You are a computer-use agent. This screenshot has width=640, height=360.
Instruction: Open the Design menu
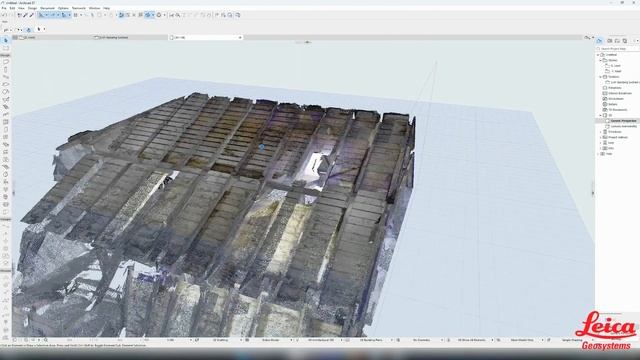(32, 8)
